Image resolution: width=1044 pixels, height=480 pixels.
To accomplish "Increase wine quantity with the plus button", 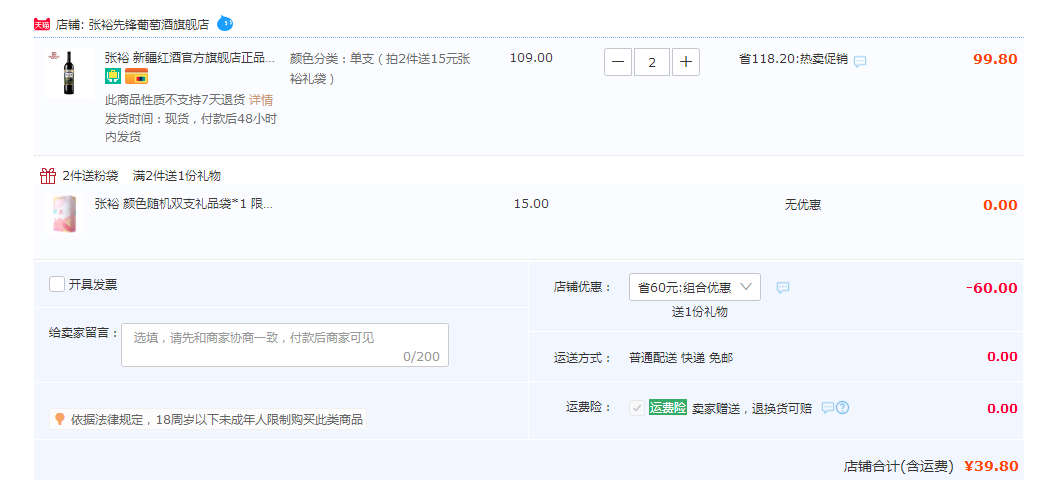I will click(x=686, y=63).
